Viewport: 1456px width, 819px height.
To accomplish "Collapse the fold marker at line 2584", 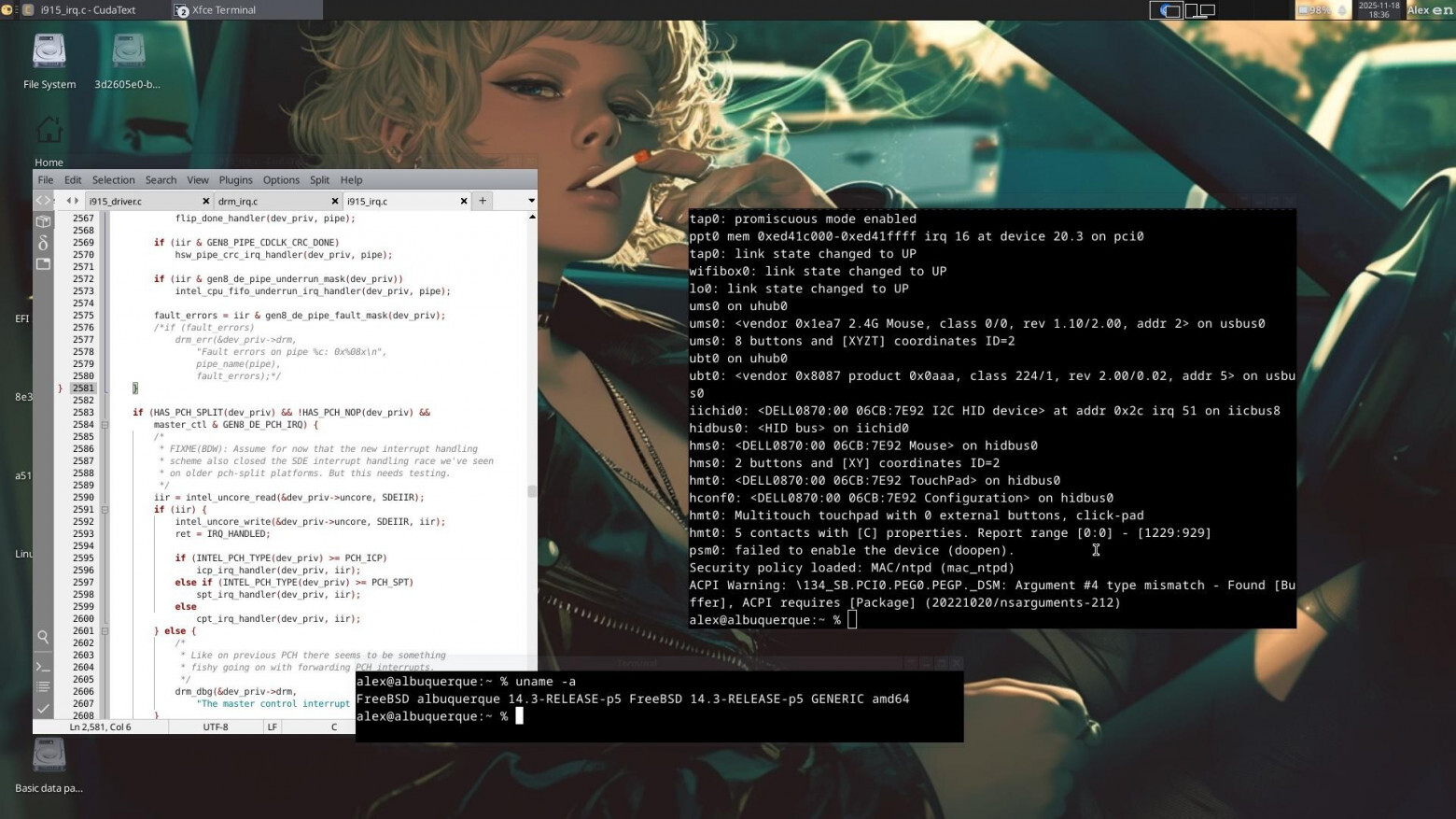I will 105,425.
